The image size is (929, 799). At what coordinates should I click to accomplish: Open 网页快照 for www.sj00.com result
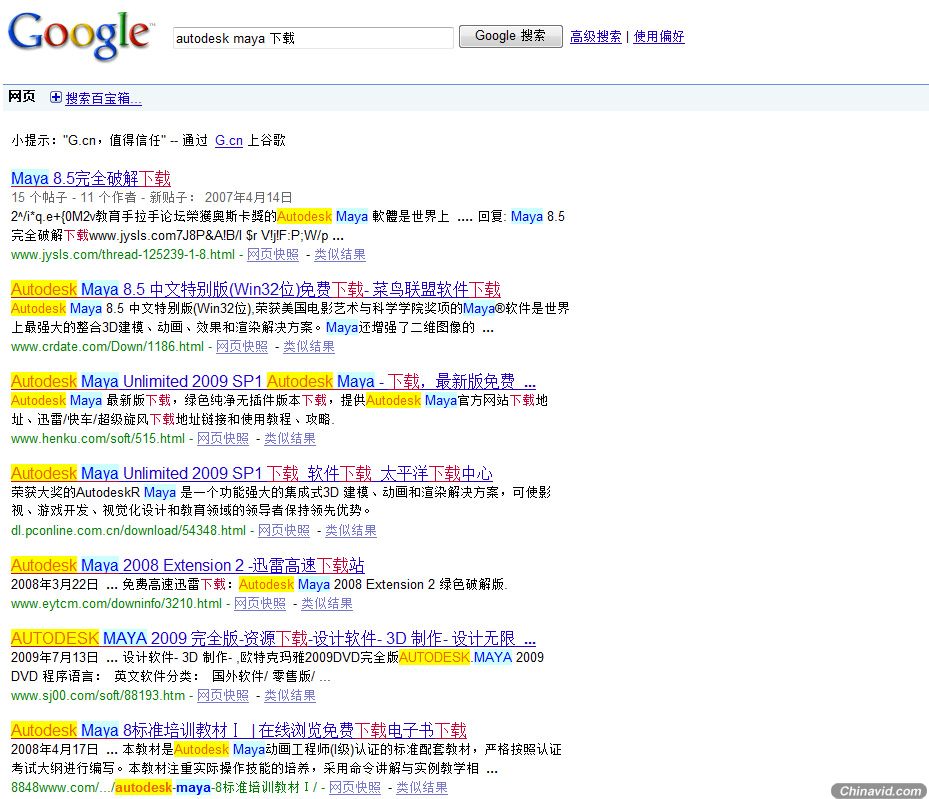(x=223, y=695)
